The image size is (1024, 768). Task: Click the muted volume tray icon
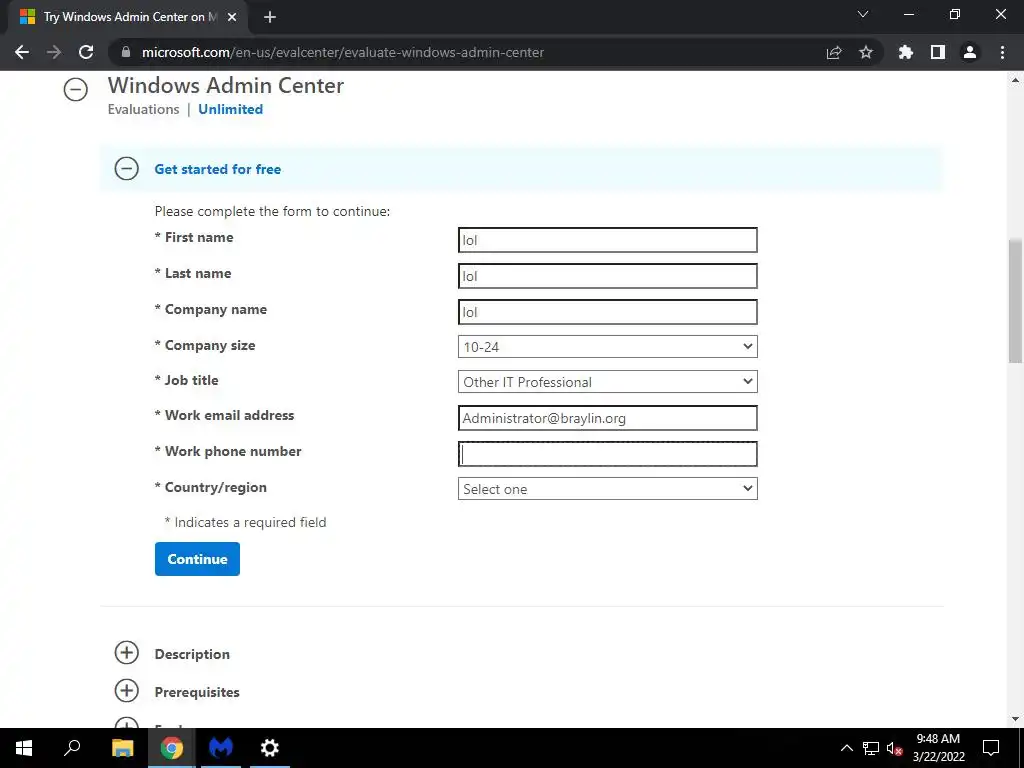point(895,748)
